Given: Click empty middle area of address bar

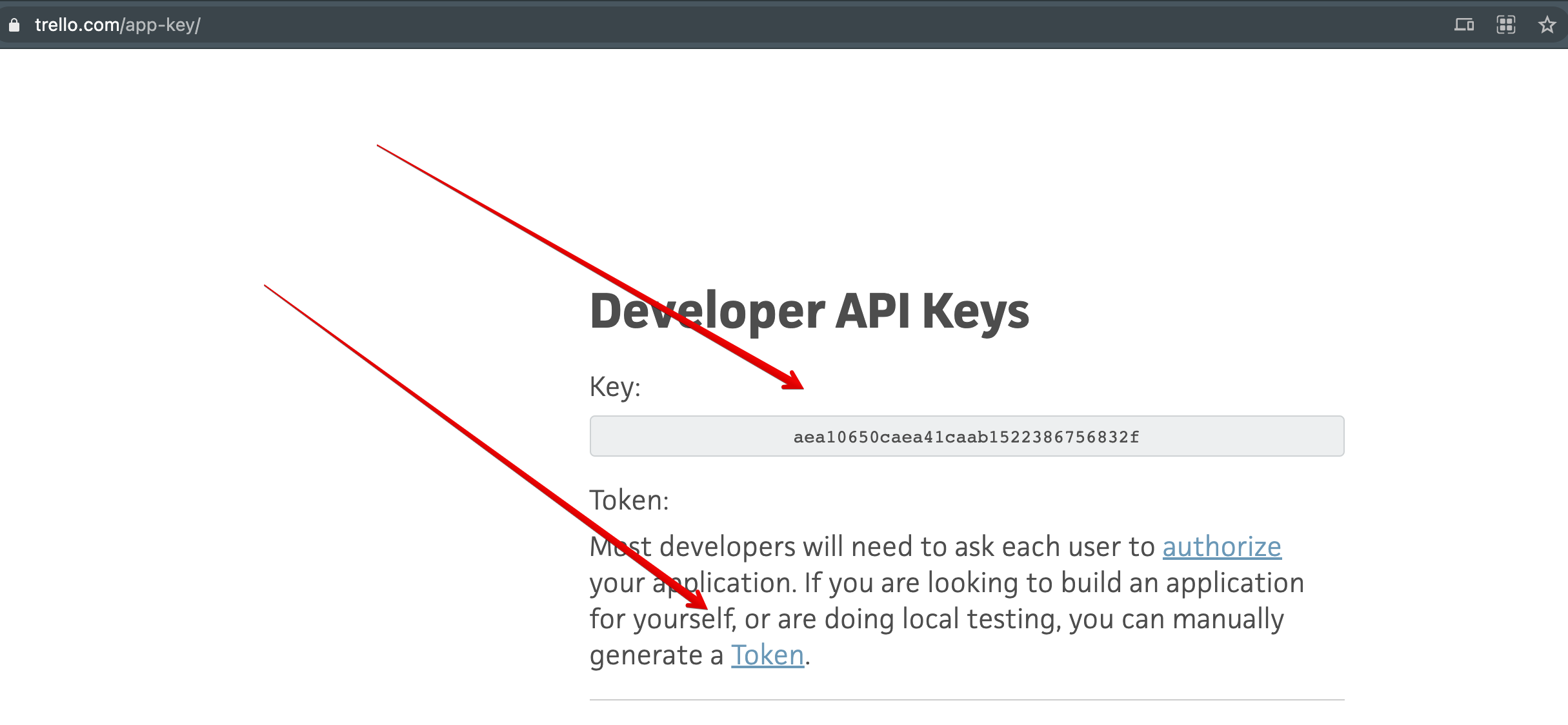Looking at the screenshot, I should 774,25.
